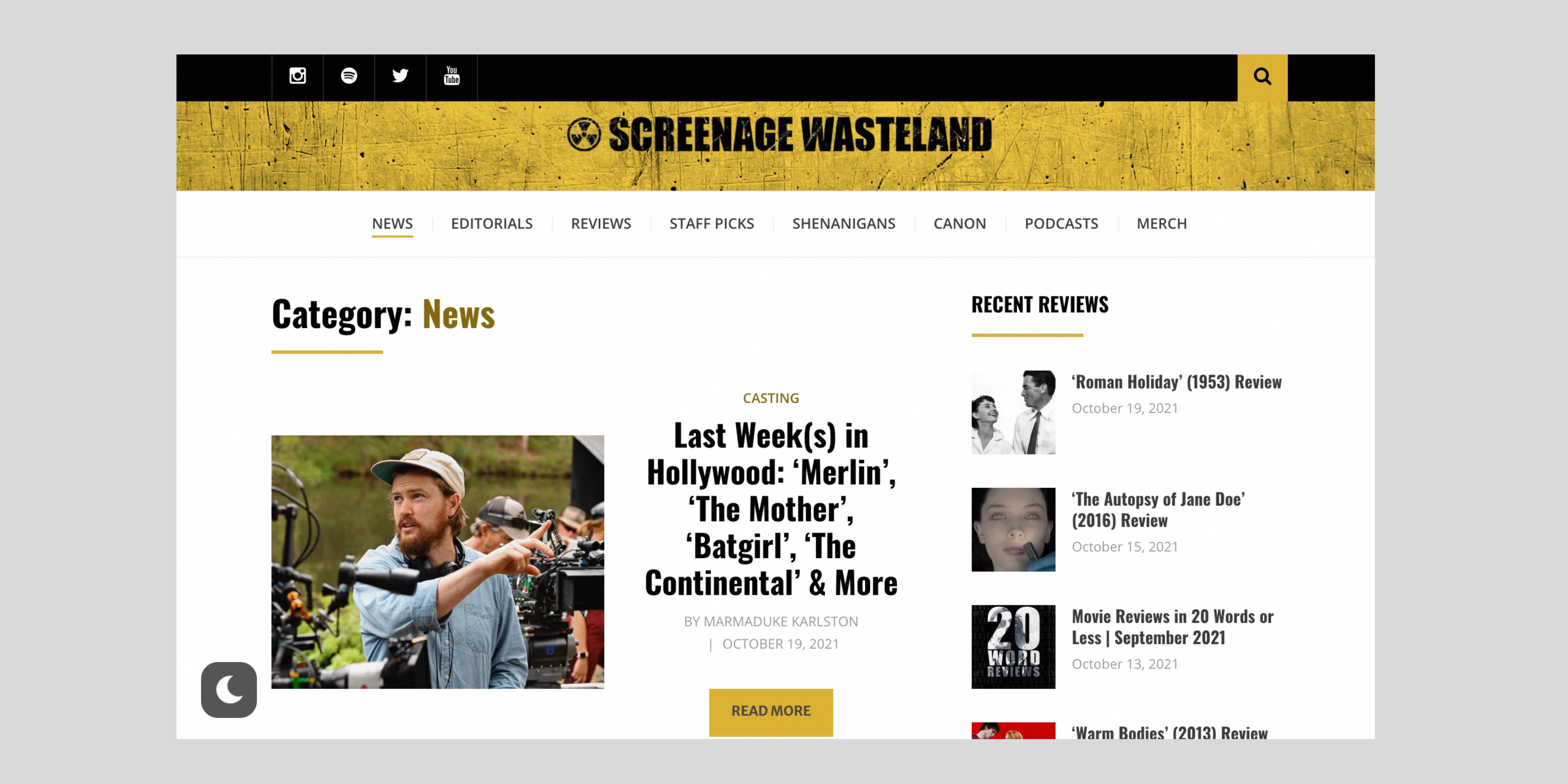Navigate to Shenanigans
This screenshot has height=784, width=1568.
pos(844,223)
